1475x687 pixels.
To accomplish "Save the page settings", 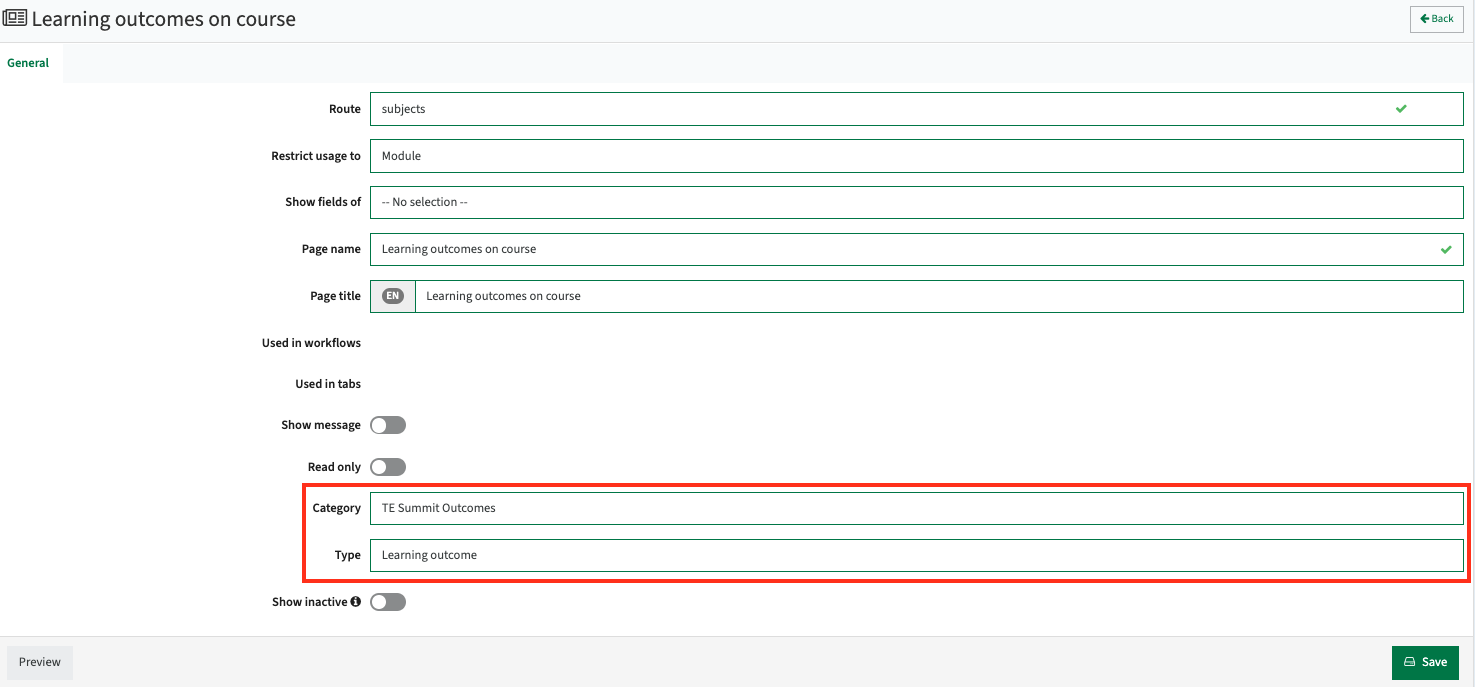I will [1425, 662].
